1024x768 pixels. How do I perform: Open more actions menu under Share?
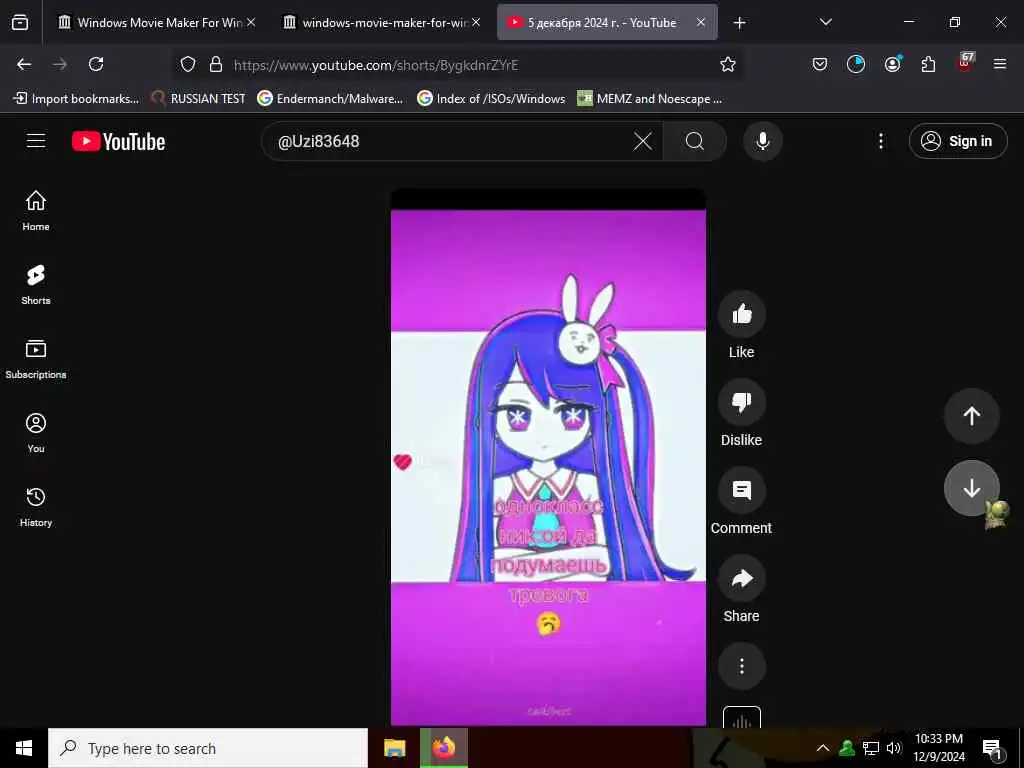click(x=742, y=666)
